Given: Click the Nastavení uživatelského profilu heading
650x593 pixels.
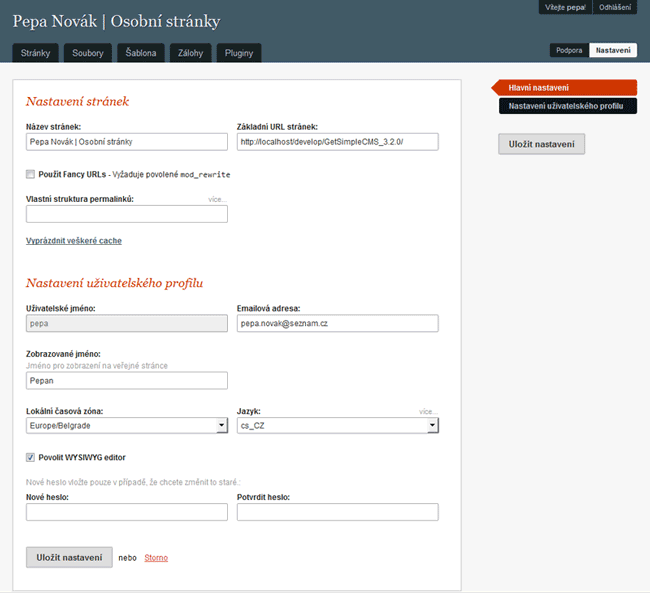Looking at the screenshot, I should click(114, 283).
